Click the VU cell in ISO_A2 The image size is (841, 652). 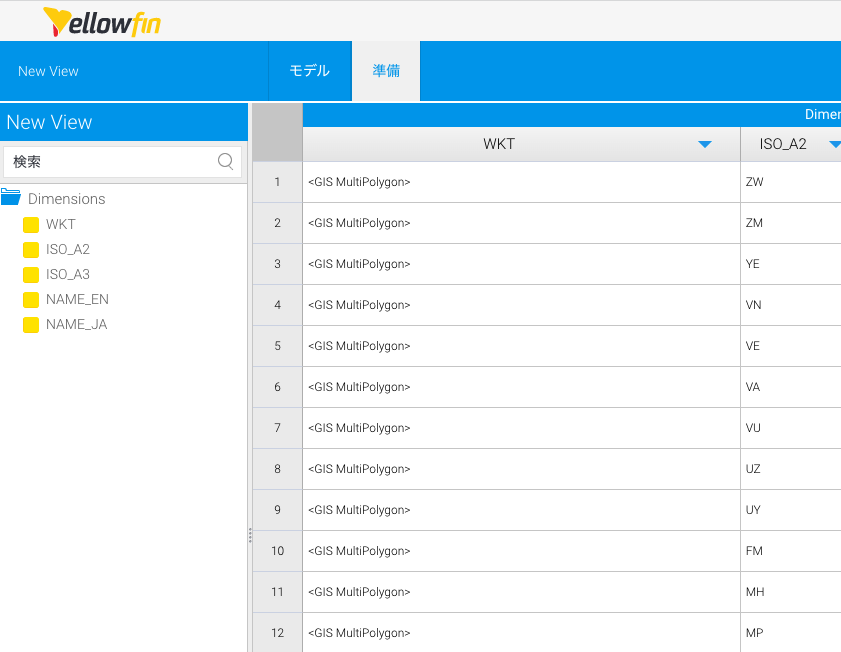[x=791, y=428]
